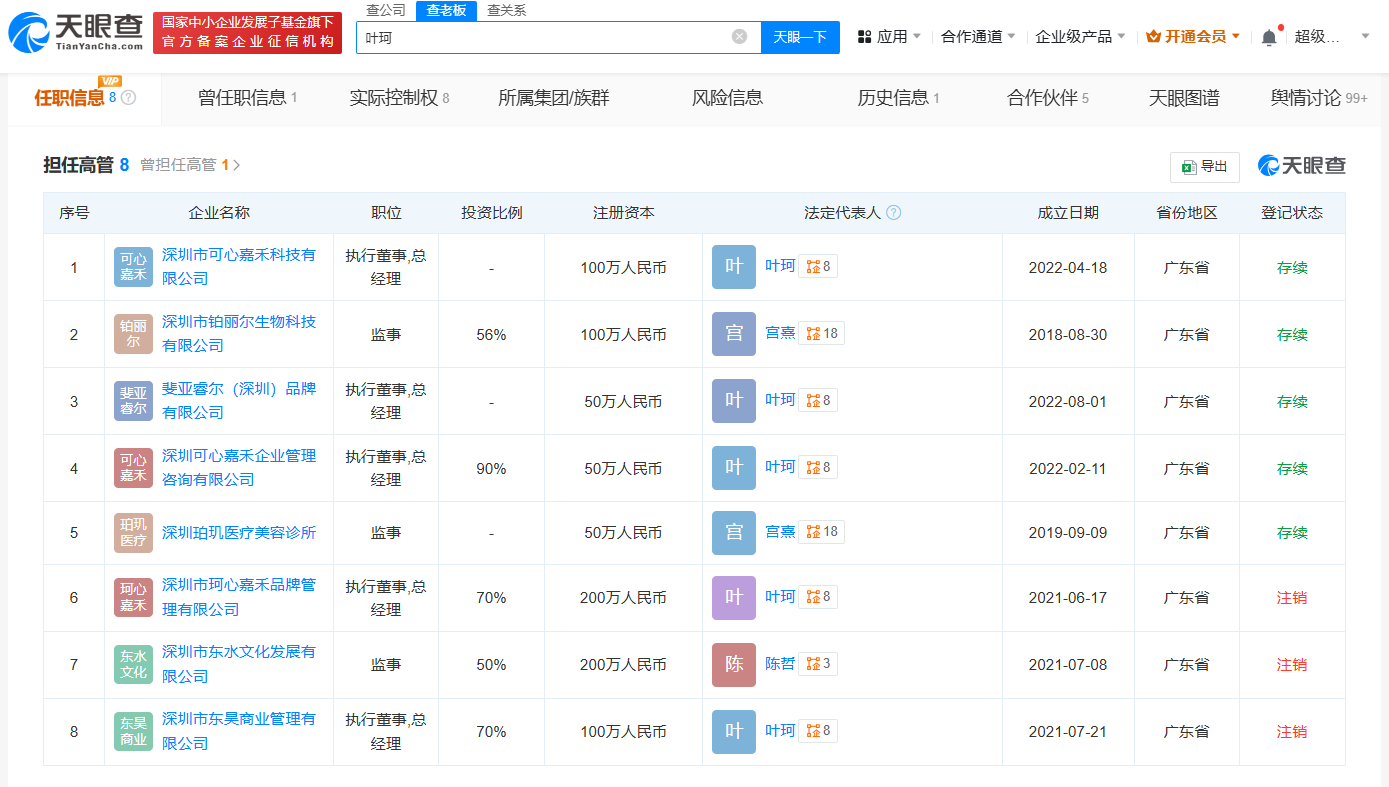Click the 铂丽尔 company logo in row 2
This screenshot has width=1389, height=787.
click(134, 334)
